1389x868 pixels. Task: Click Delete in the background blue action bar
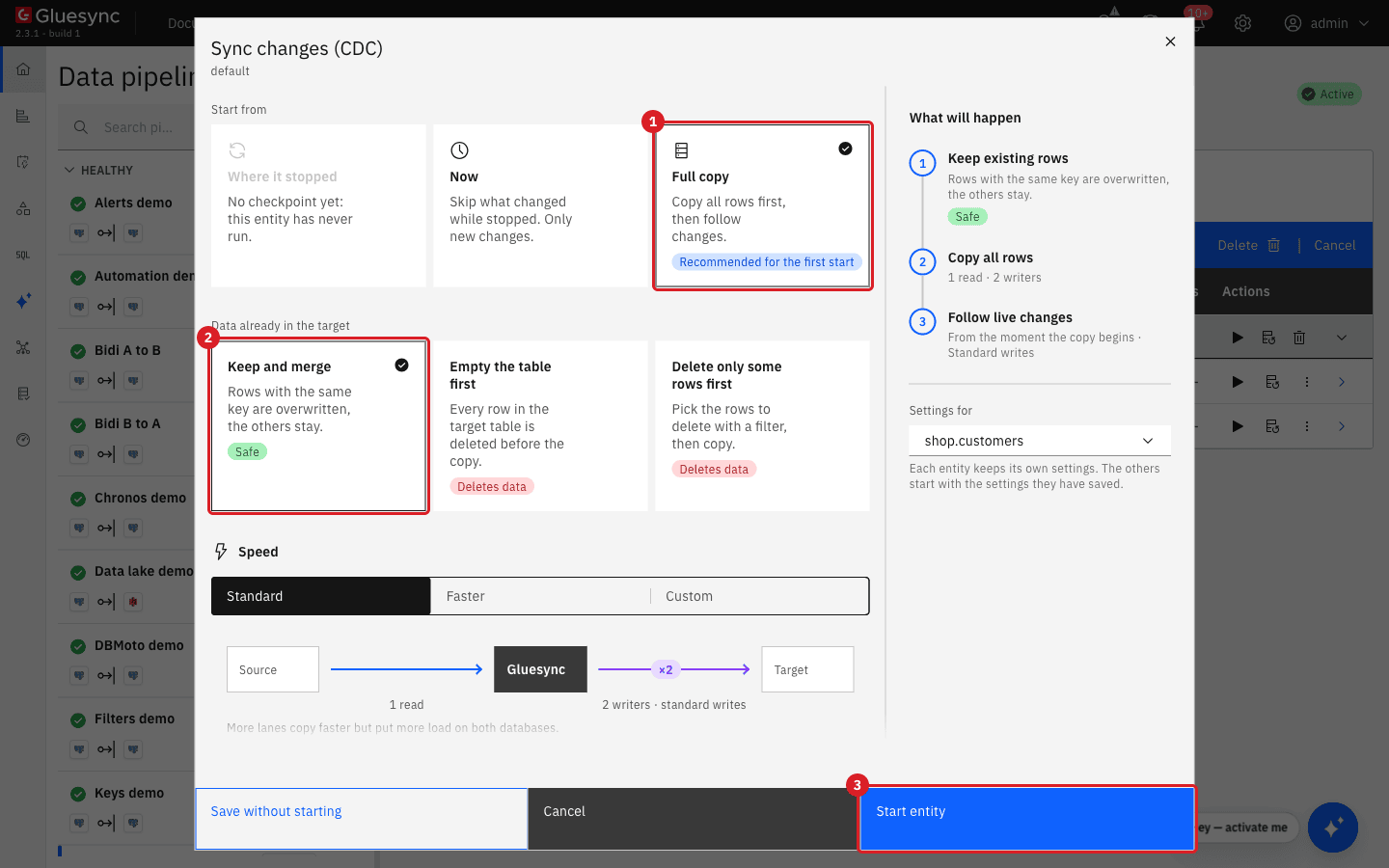[x=1248, y=245]
